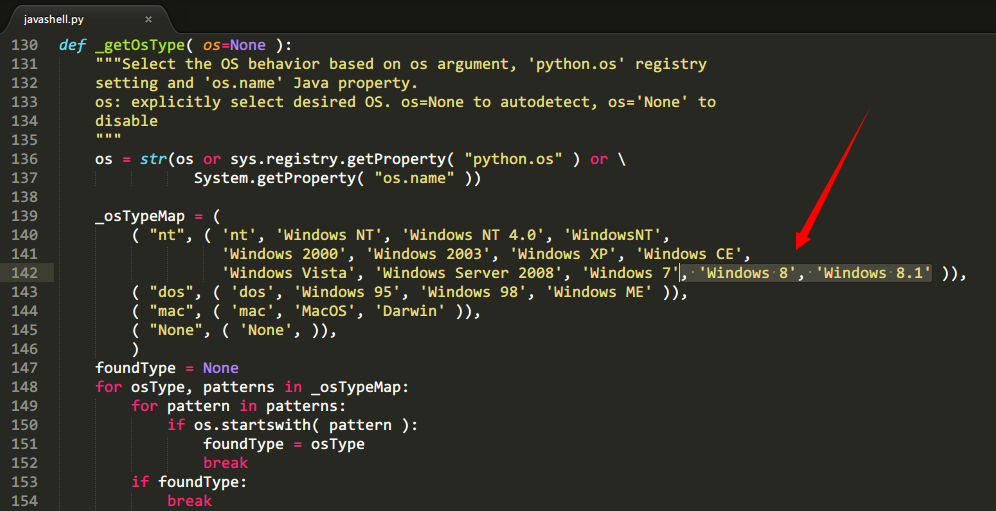Click the highlighted 'Windows 8' string
The image size is (996, 511).
click(748, 273)
